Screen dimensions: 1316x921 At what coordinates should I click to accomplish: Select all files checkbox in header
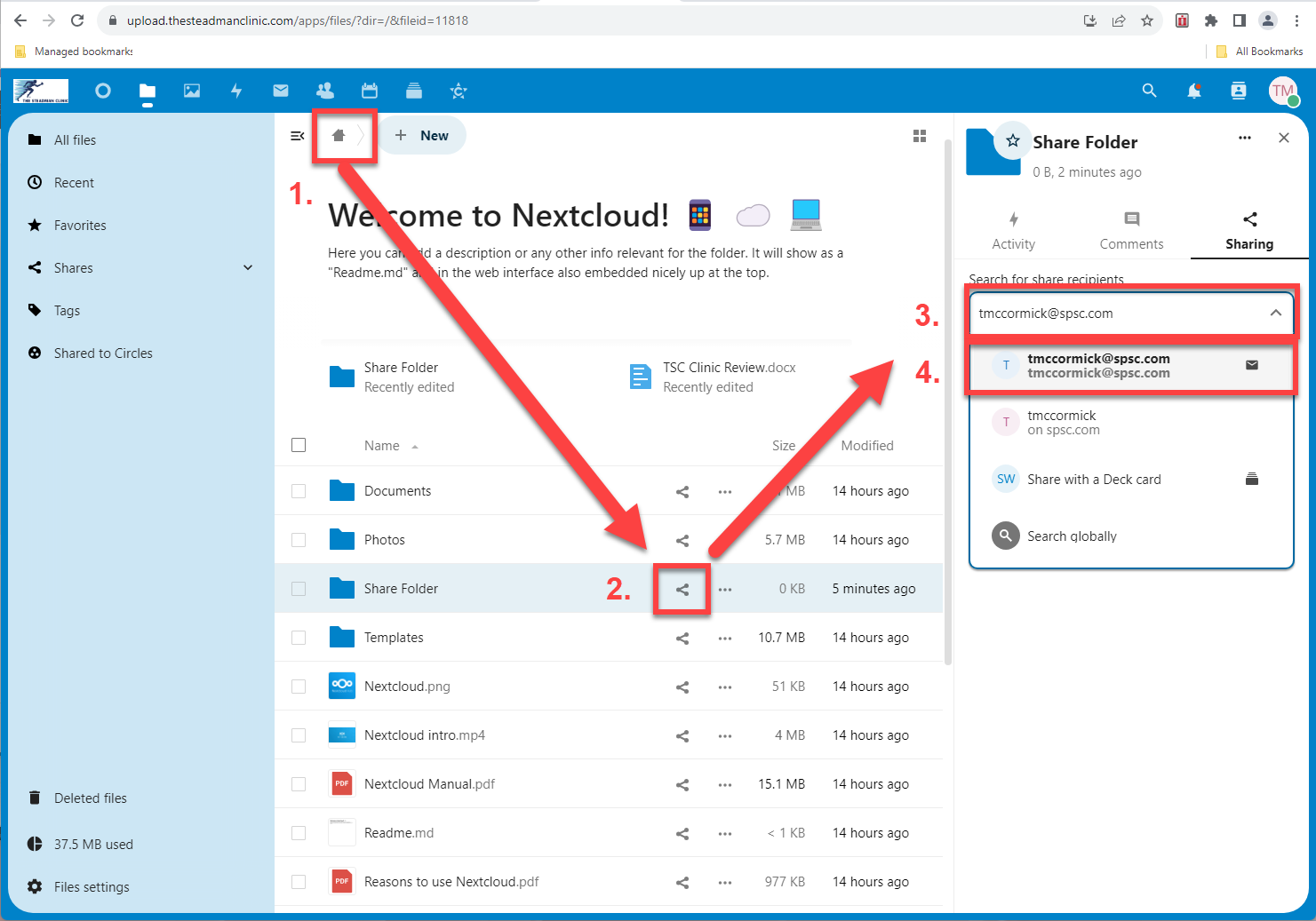pos(299,445)
